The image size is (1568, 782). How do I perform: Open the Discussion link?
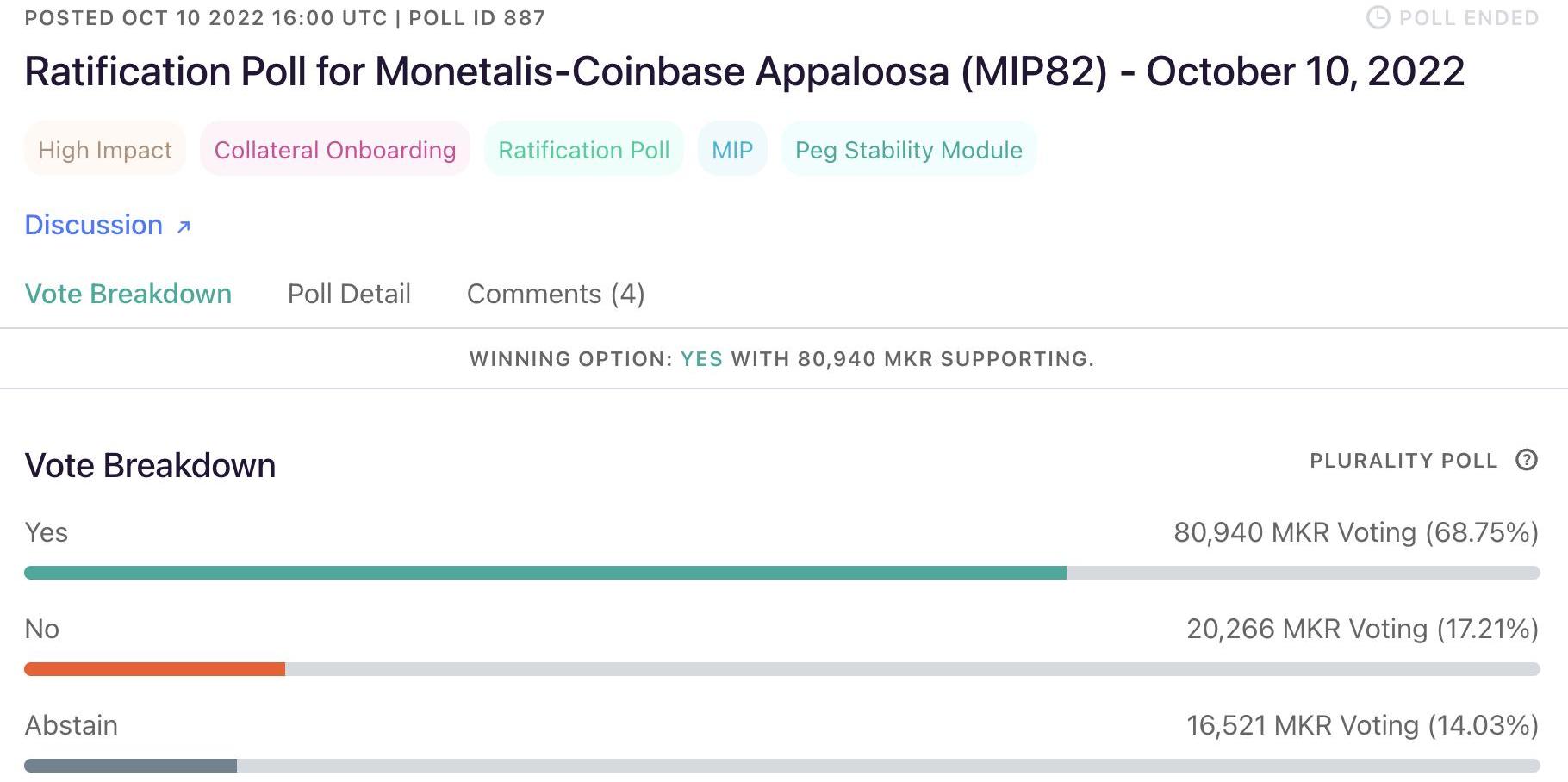pos(94,225)
